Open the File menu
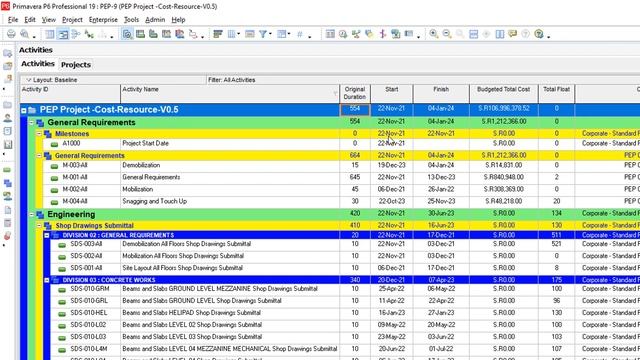The image size is (640, 360). (13, 20)
